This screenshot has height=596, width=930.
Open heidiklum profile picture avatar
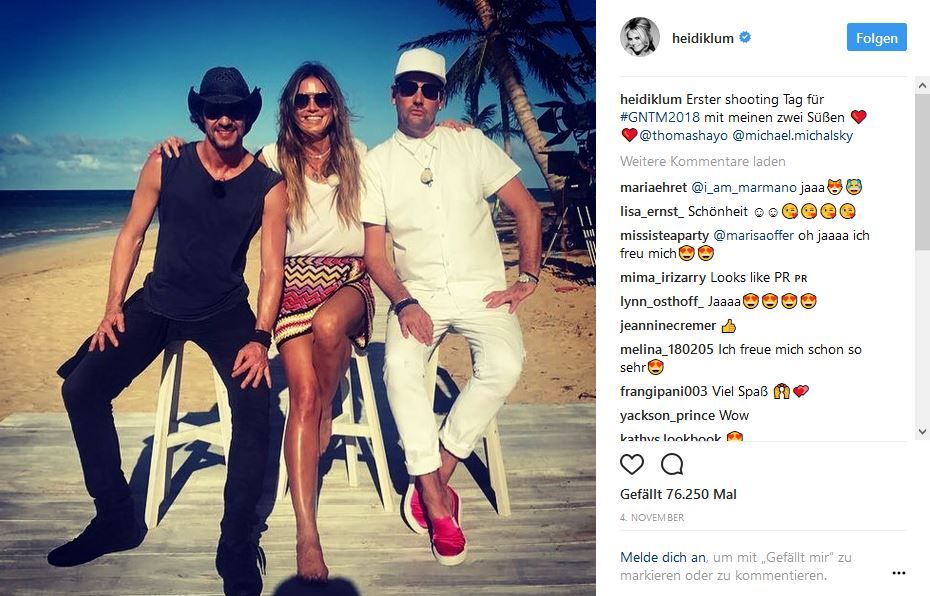tap(640, 37)
